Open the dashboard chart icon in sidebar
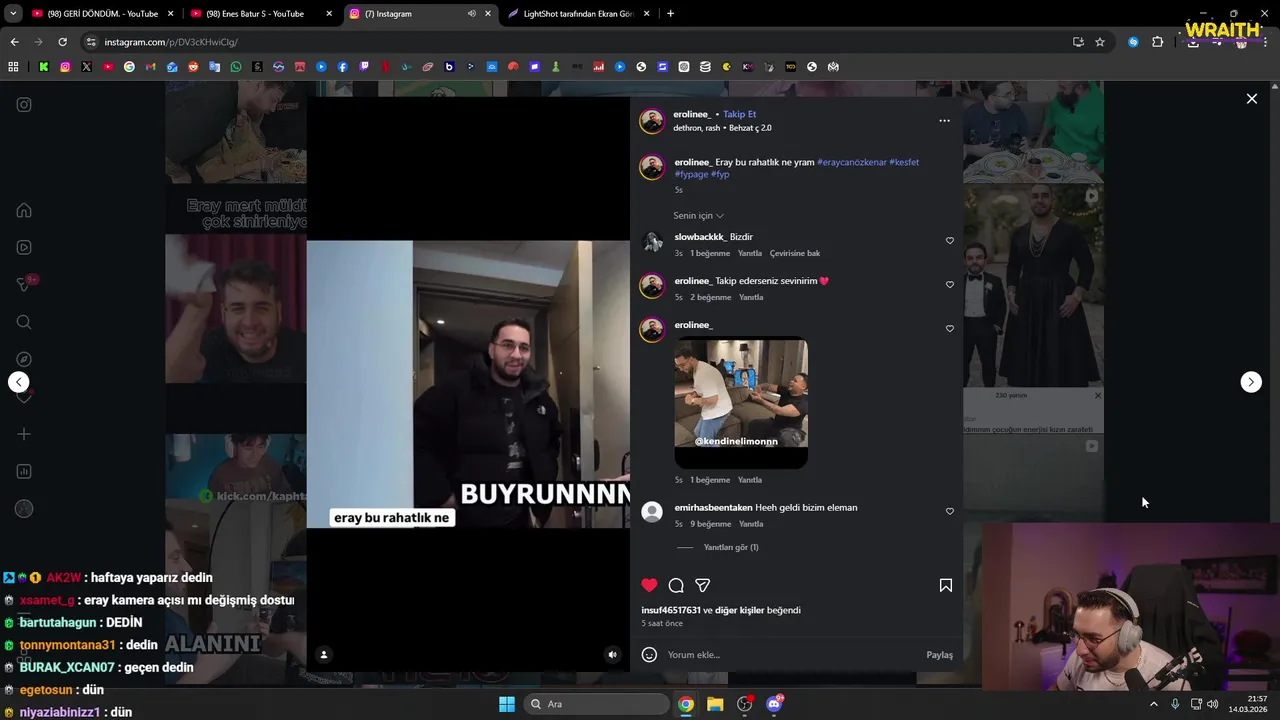The width and height of the screenshot is (1280, 720). coord(24,471)
